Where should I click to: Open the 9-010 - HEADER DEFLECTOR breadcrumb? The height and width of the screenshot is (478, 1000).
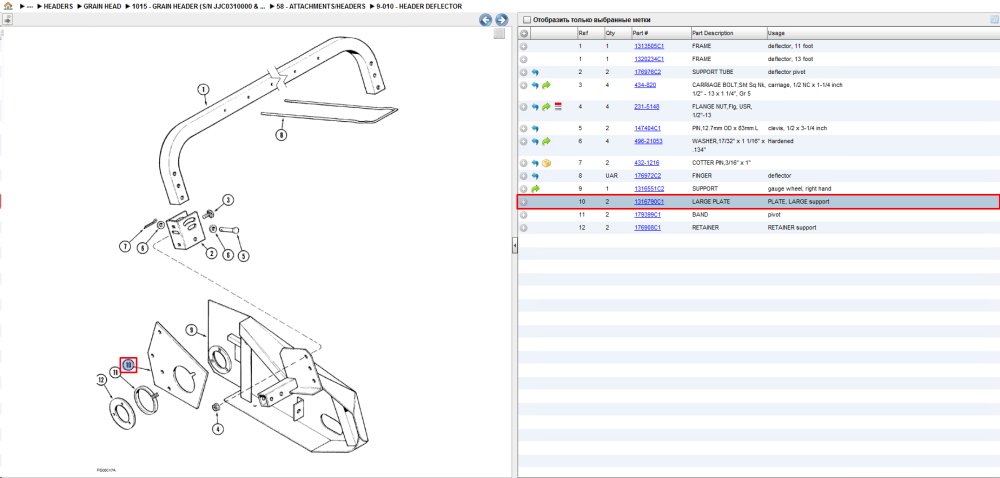click(x=419, y=6)
